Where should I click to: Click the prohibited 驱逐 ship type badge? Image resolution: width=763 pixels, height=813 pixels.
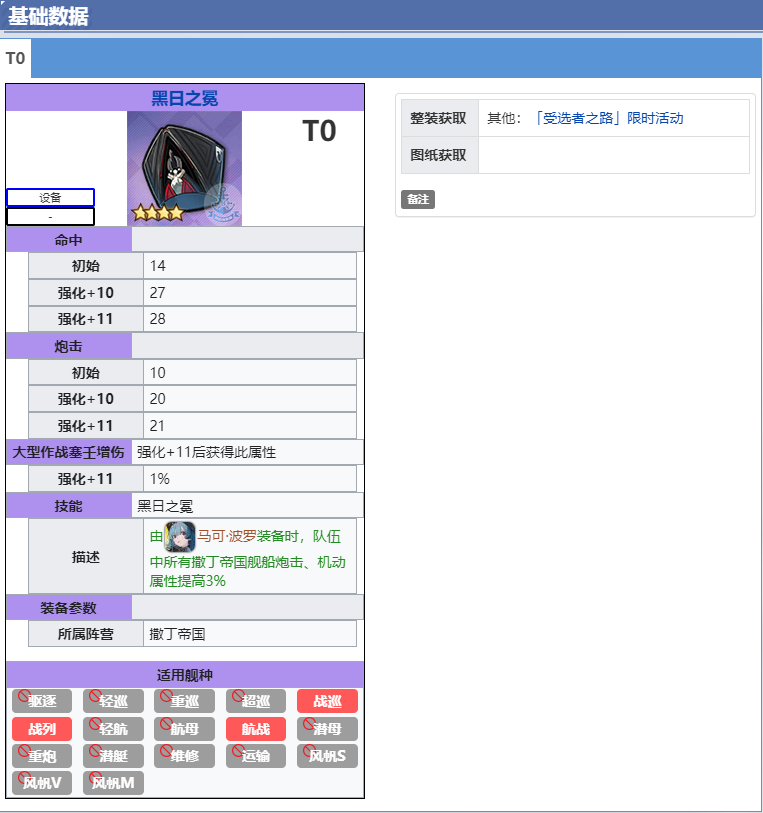pos(42,701)
